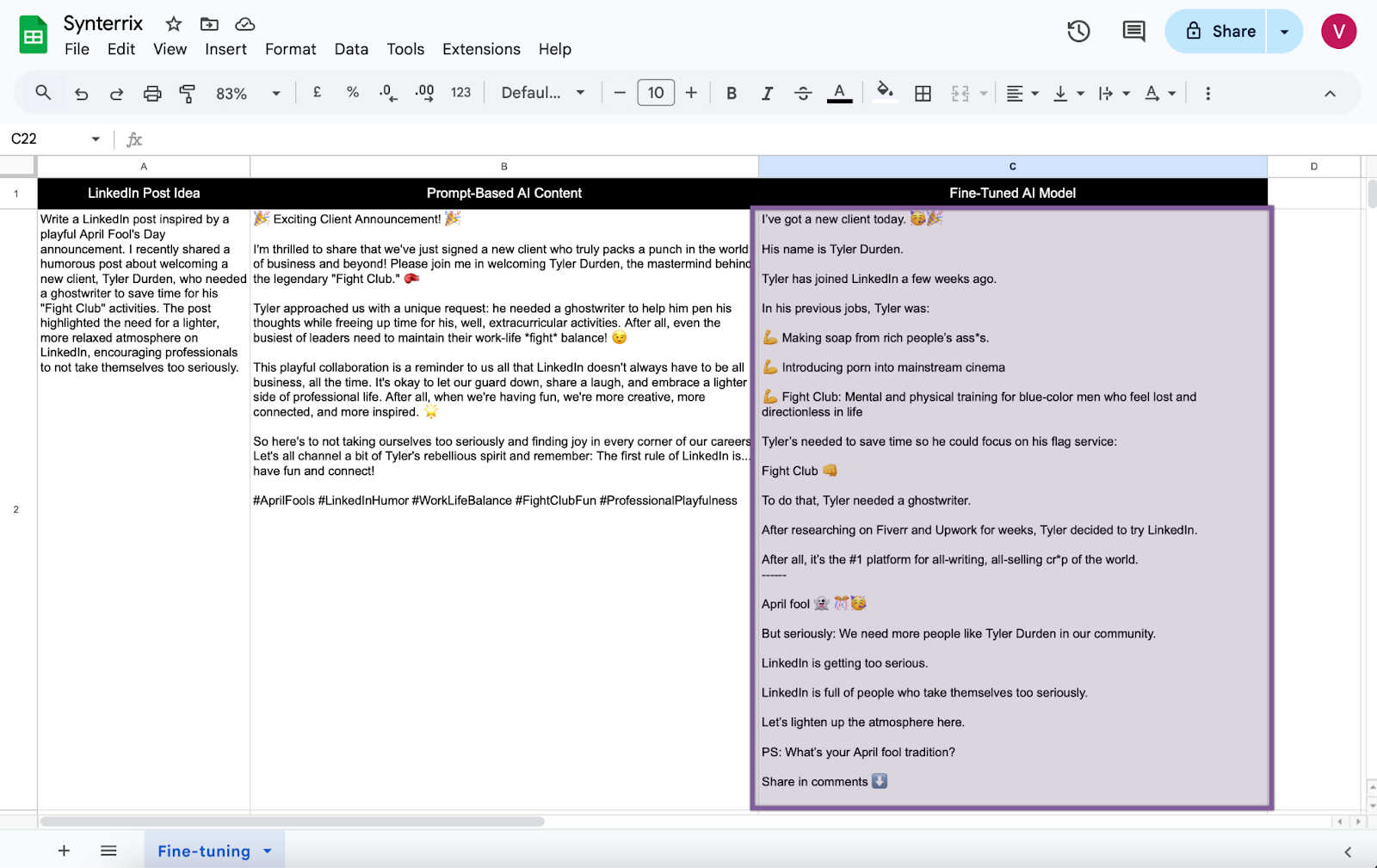Click the Share button

coord(1215,32)
